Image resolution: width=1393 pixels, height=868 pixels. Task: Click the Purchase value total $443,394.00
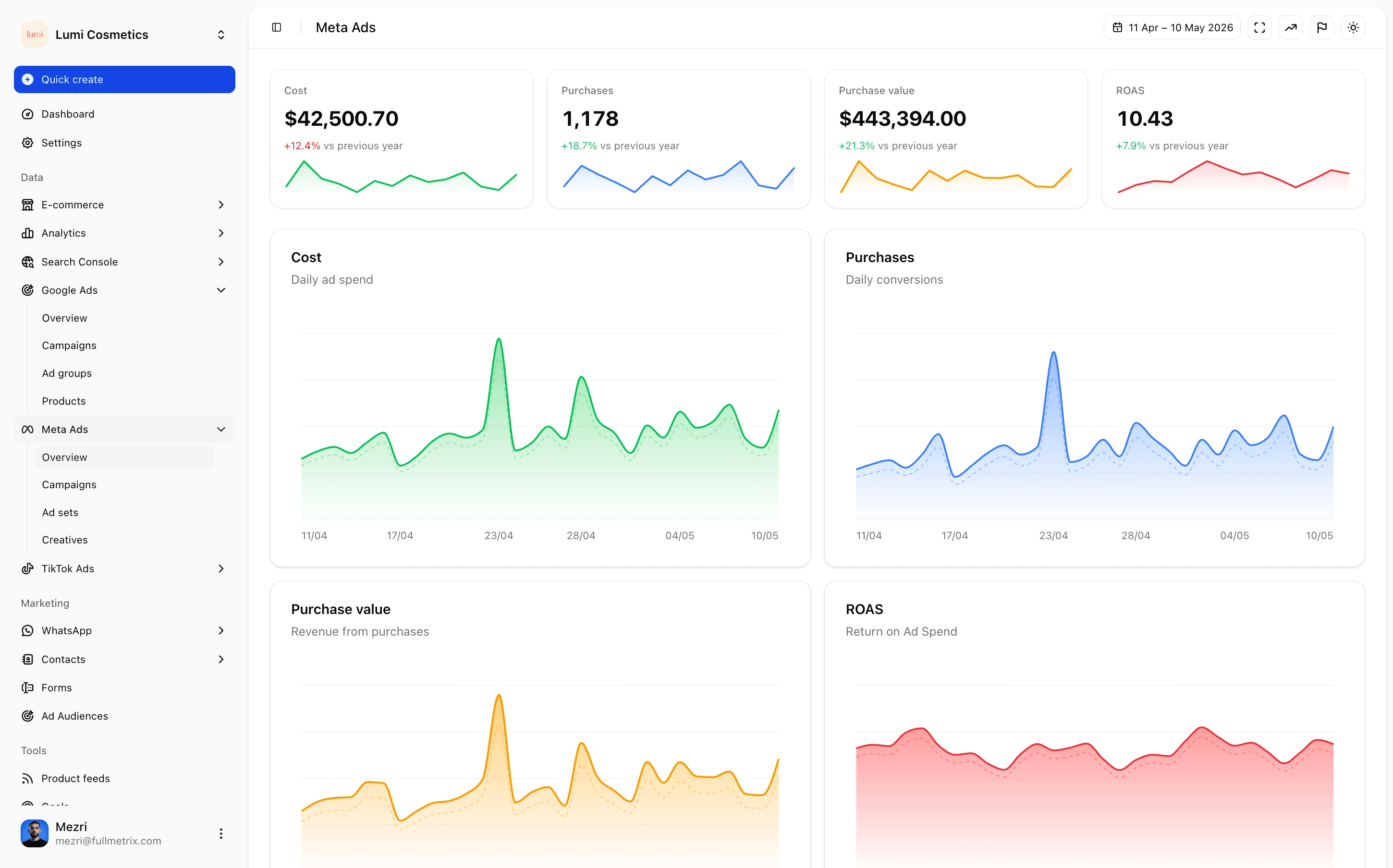[903, 119]
